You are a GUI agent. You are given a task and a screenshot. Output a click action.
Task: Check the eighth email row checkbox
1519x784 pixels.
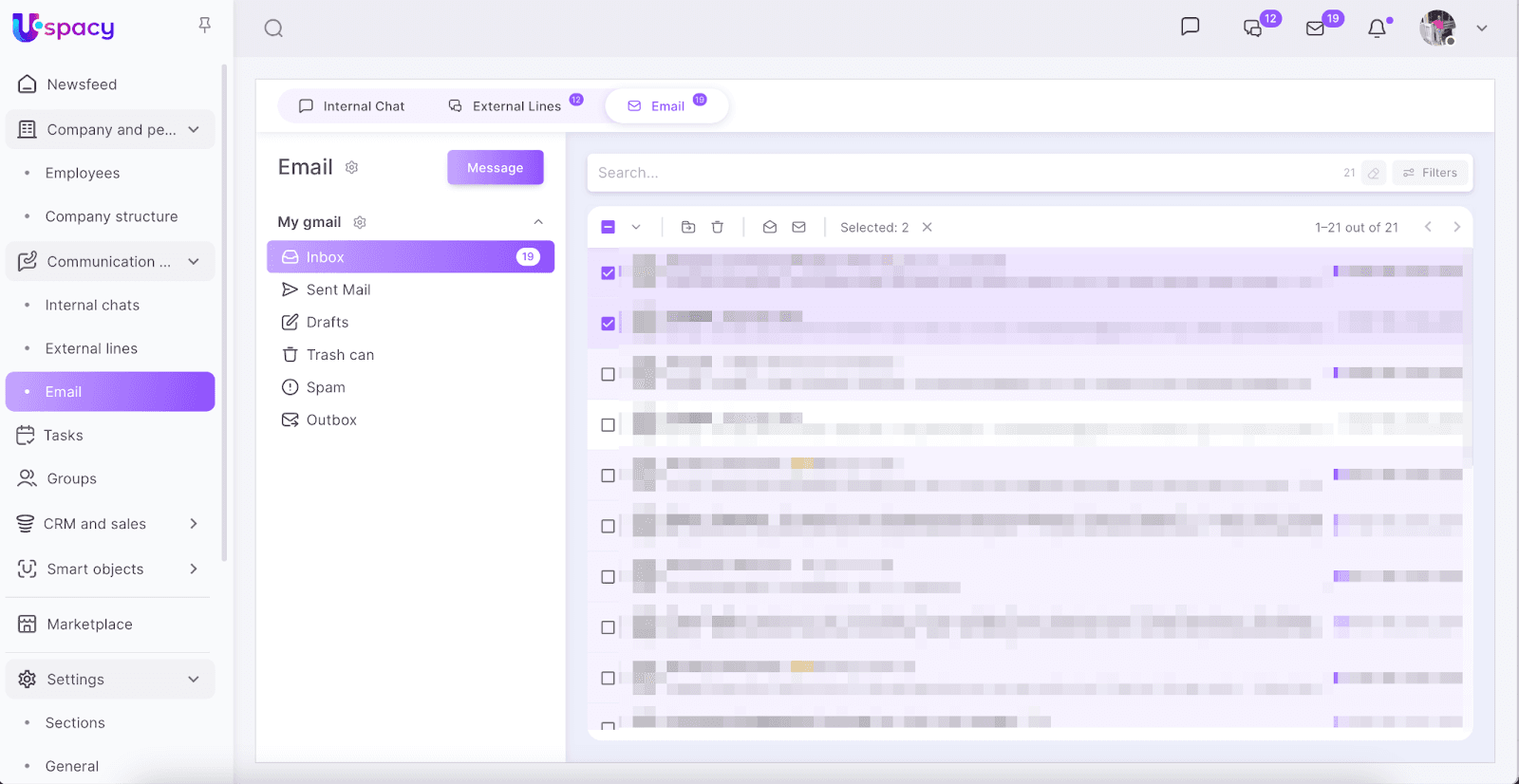coord(609,627)
